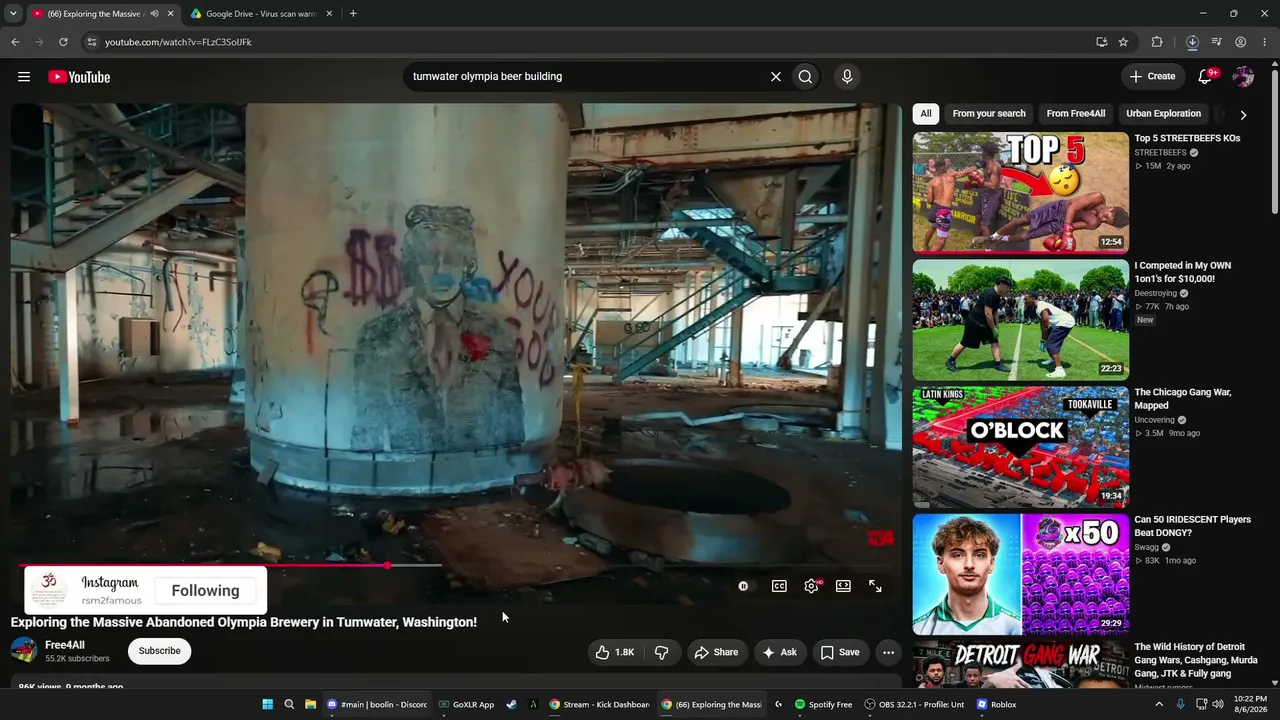The image size is (1280, 720).
Task: Click the Following button on the Instagram overlay
Action: [x=205, y=590]
